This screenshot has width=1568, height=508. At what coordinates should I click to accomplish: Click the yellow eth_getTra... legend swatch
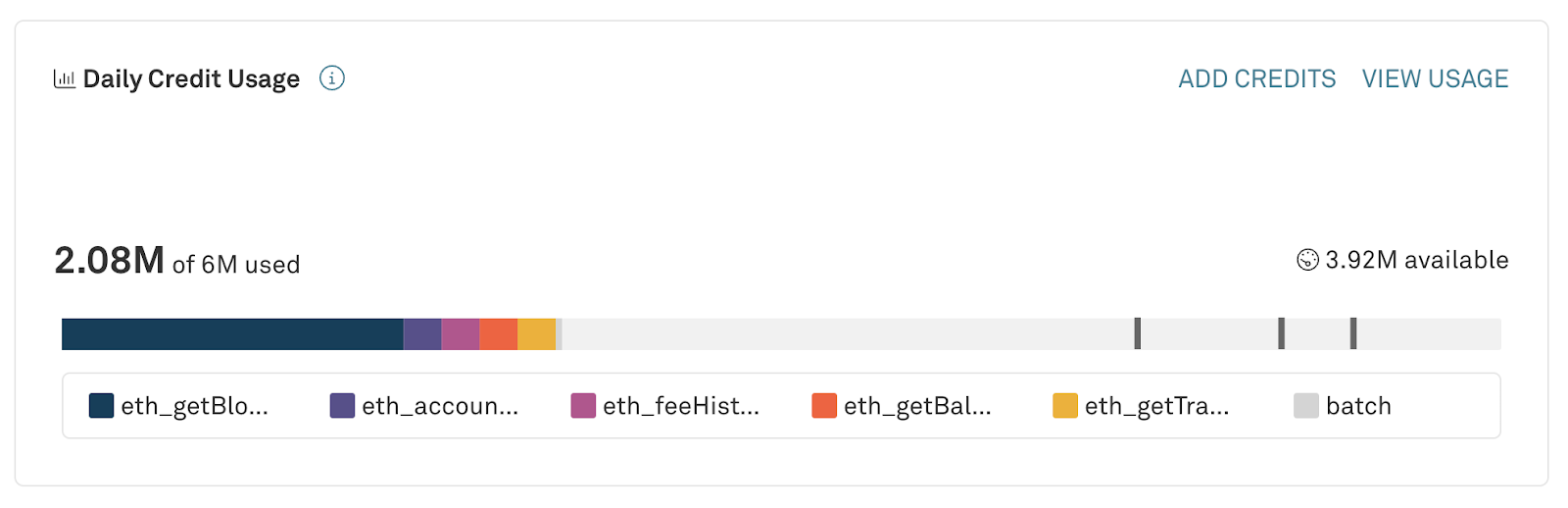tap(1065, 406)
